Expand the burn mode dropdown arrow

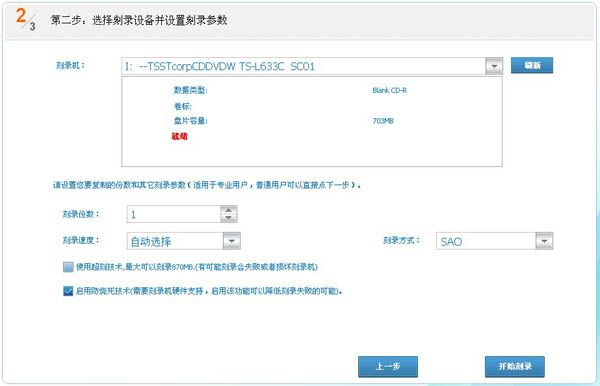coord(544,241)
